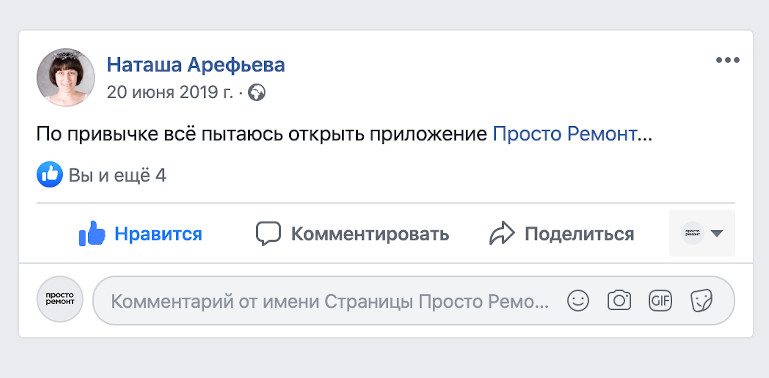Image resolution: width=769 pixels, height=378 pixels.
Task: Open the post date 20 июня 2019 г.
Action: pos(170,92)
